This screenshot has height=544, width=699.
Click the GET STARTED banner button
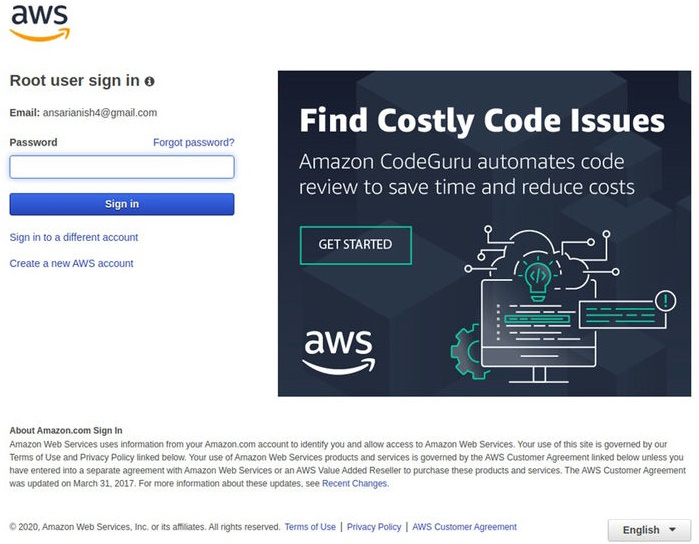[354, 244]
